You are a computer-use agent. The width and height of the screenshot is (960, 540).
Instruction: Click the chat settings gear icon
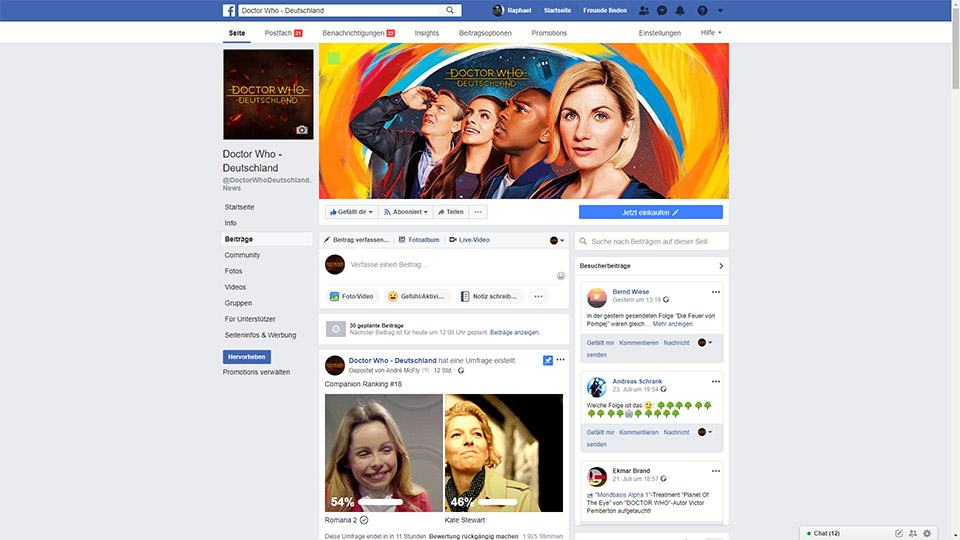tap(927, 533)
